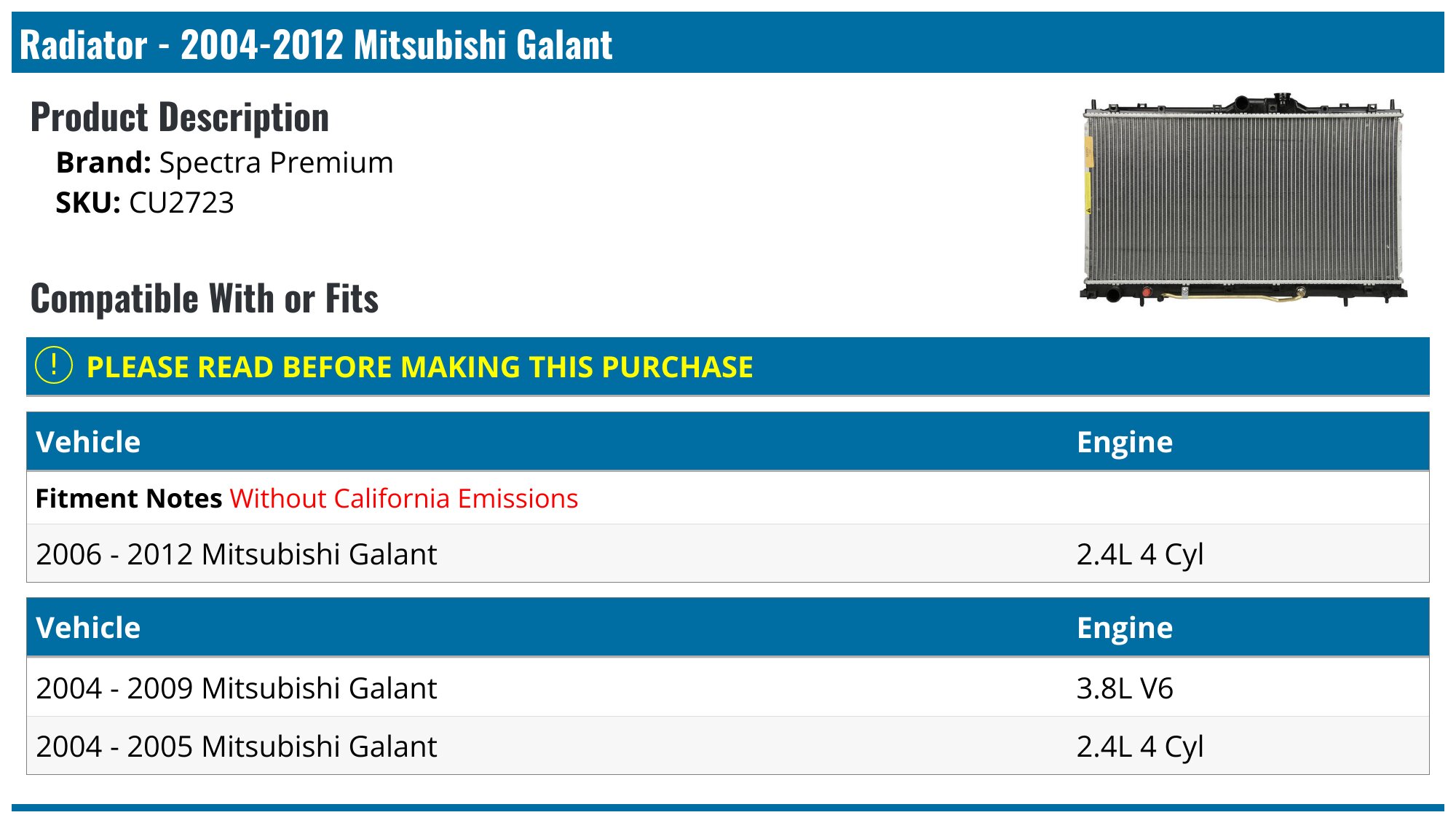This screenshot has height=823, width=1456.
Task: Click the 2.4L 4 Cyl engine for 2004-2005
Action: point(1140,747)
